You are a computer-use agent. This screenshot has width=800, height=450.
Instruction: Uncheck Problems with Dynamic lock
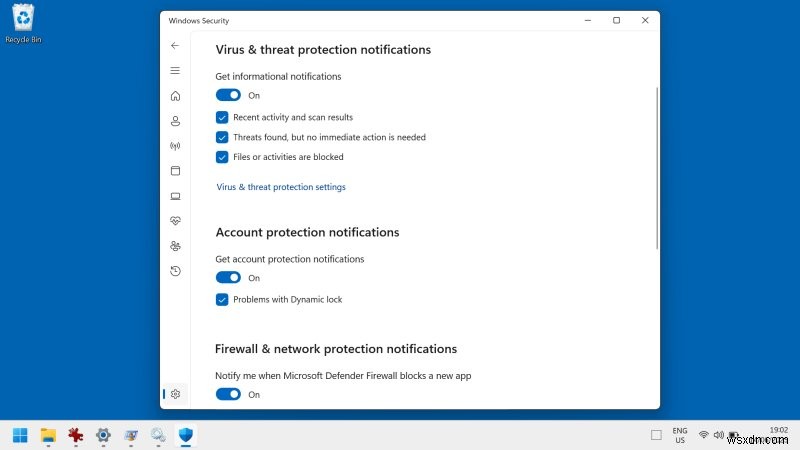(222, 299)
